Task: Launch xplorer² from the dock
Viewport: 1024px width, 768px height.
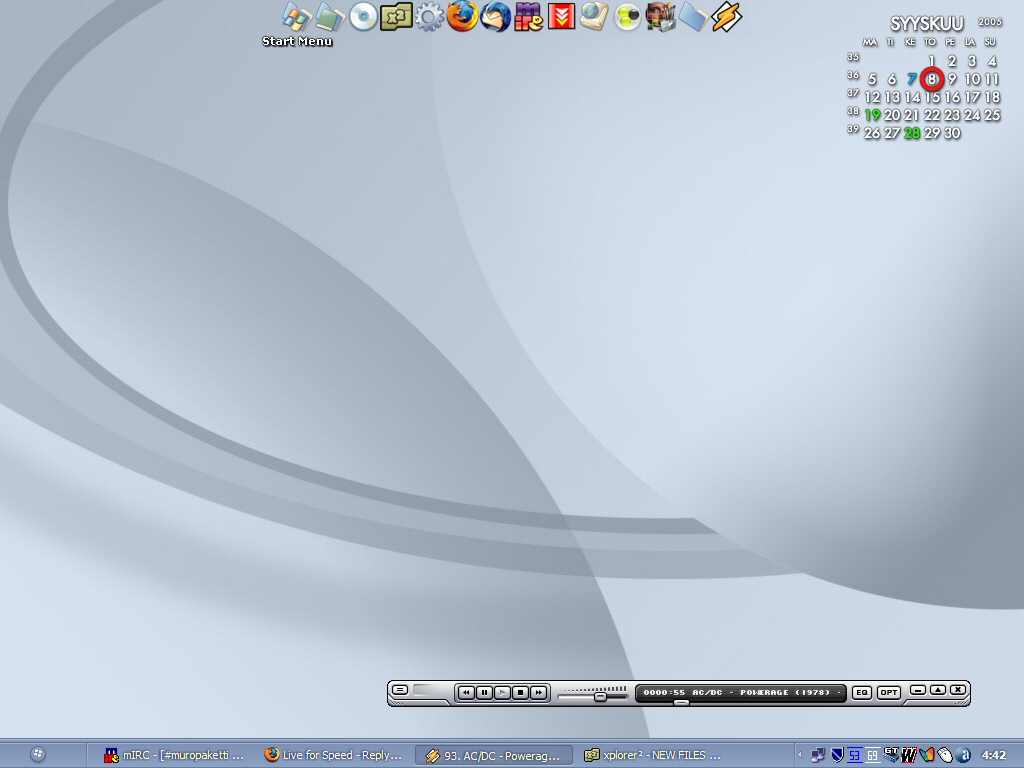Action: (396, 17)
